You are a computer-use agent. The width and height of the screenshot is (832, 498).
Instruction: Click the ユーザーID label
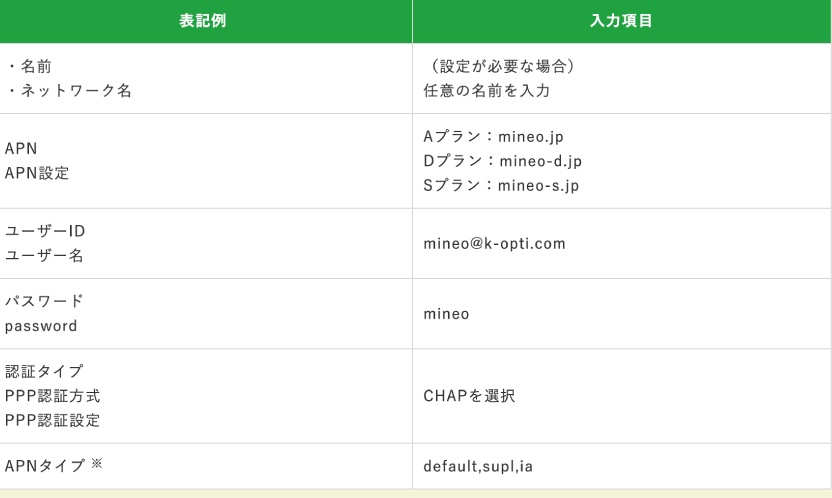(45, 231)
